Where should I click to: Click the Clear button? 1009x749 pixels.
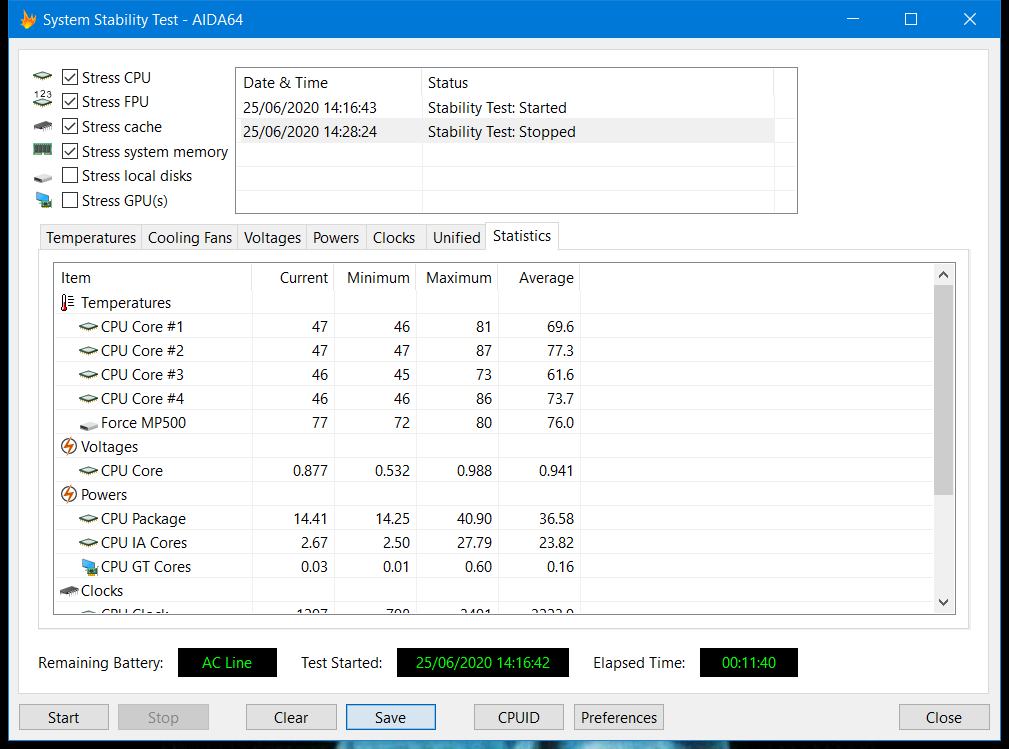(291, 717)
